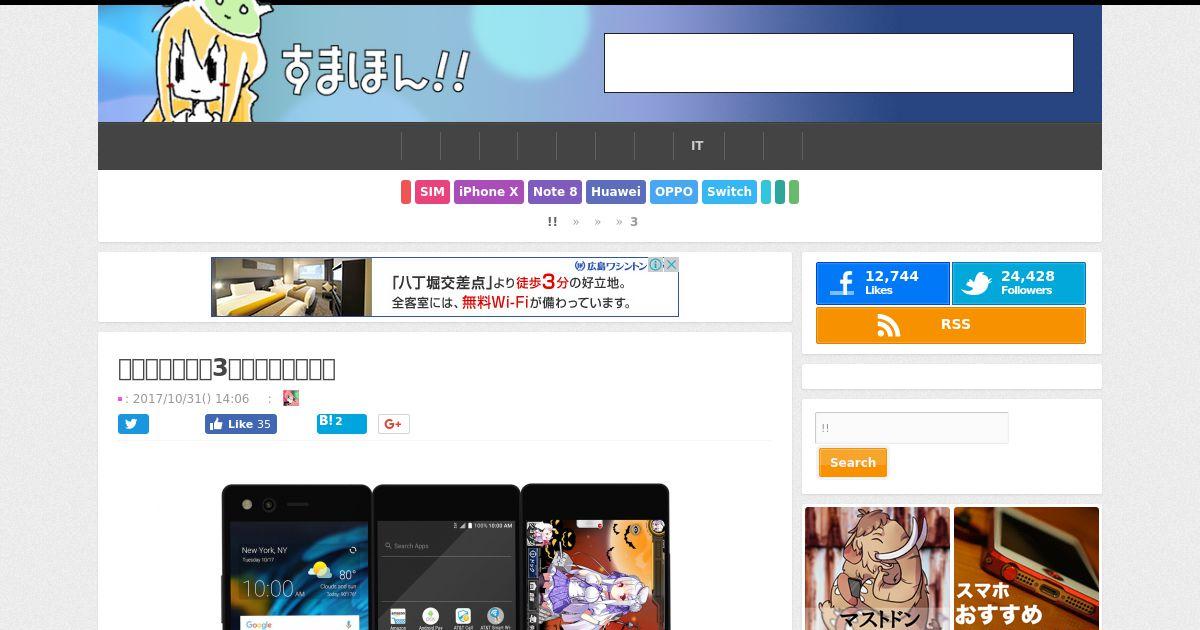1200x630 pixels.
Task: Focus the sidebar search input field
Action: [x=912, y=428]
